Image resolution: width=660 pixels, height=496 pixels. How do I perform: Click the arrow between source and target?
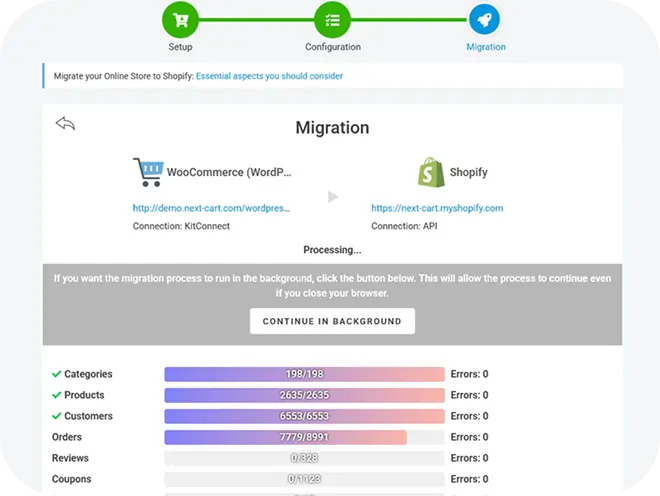pos(333,197)
